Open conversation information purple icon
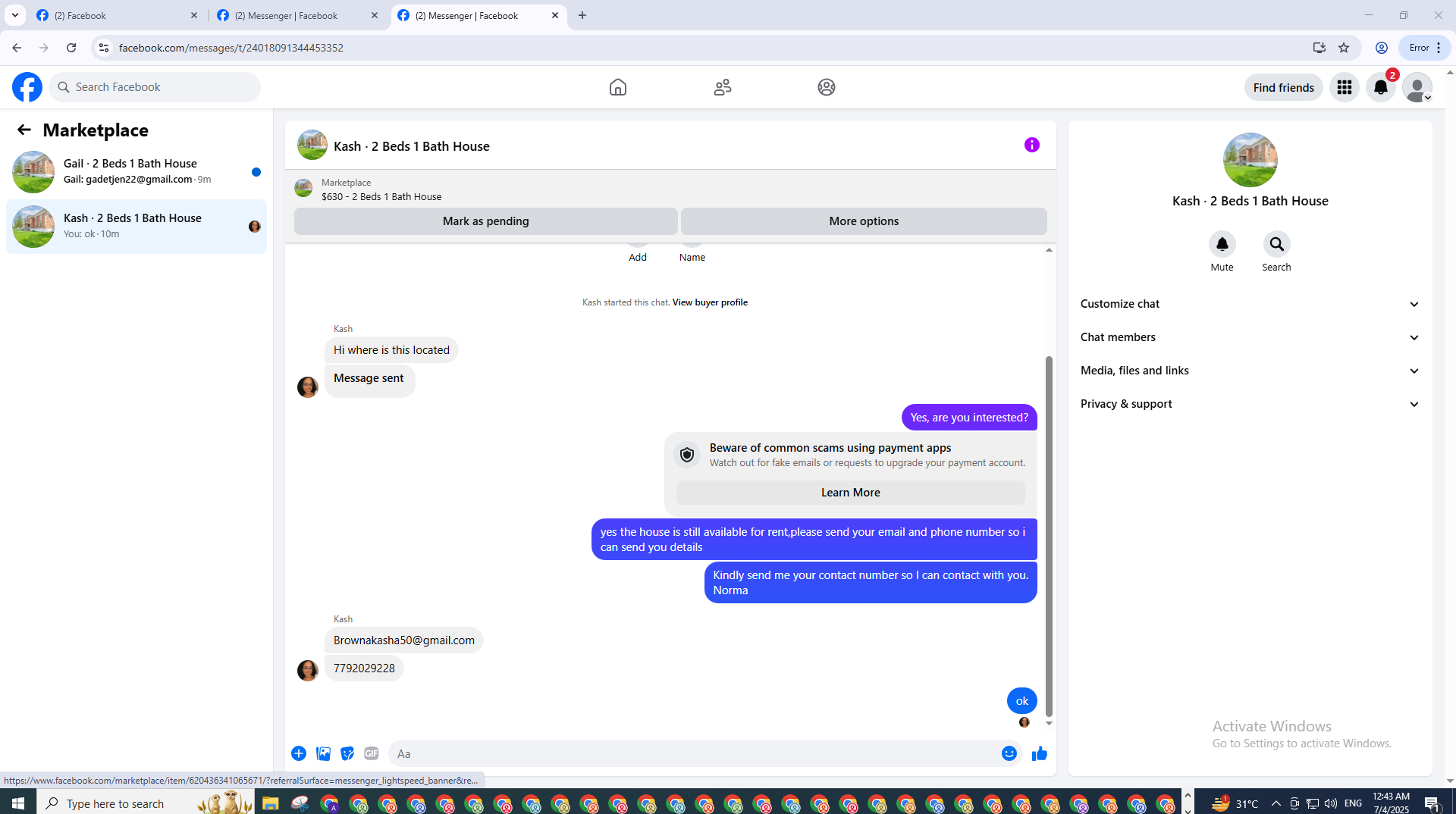 [x=1032, y=145]
